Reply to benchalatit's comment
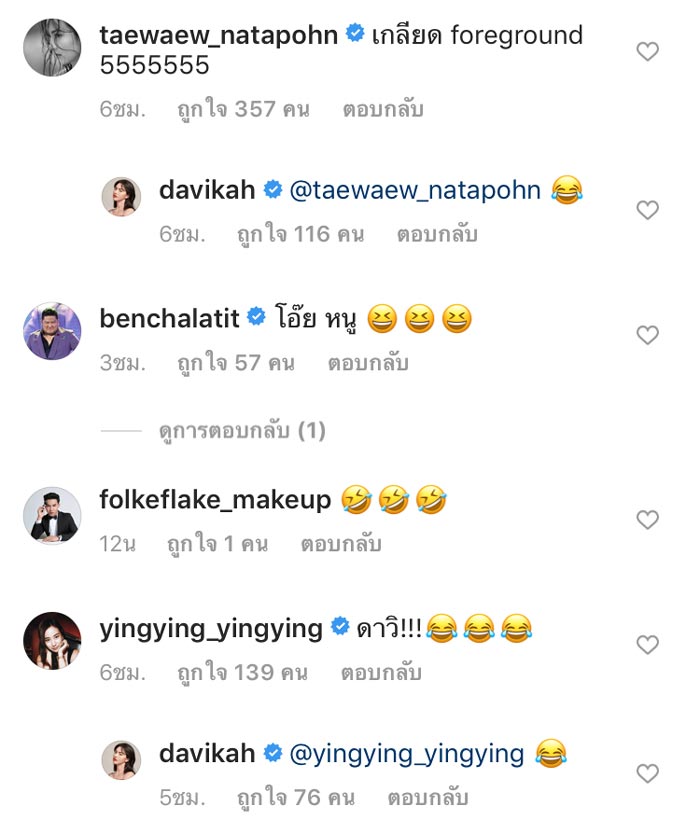Image resolution: width=700 pixels, height=834 pixels. (x=368, y=364)
